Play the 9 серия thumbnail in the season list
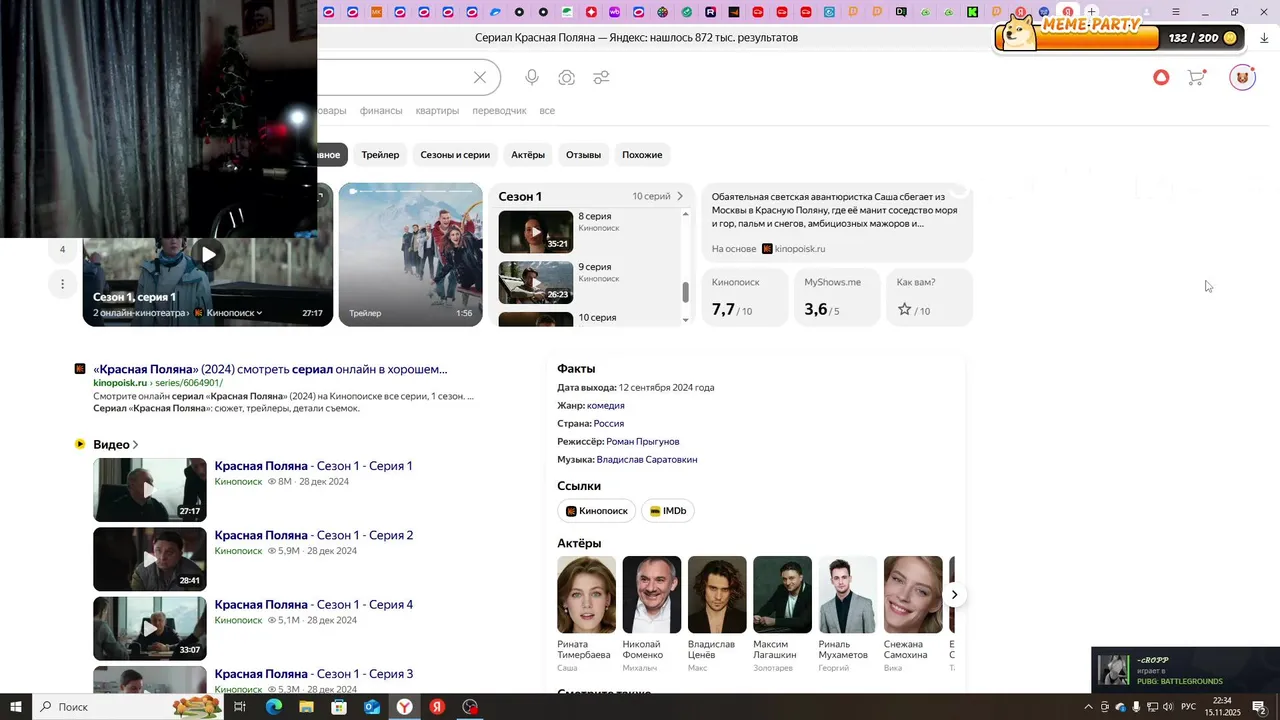The image size is (1280, 720). point(536,282)
